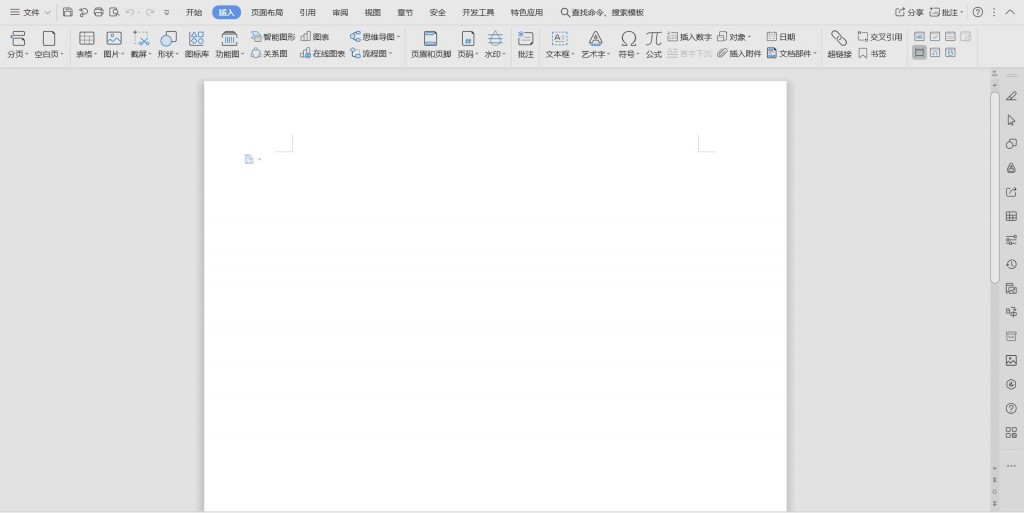Click the apps grid icon in right sidebar
This screenshot has width=1024, height=513.
pos(1011,432)
